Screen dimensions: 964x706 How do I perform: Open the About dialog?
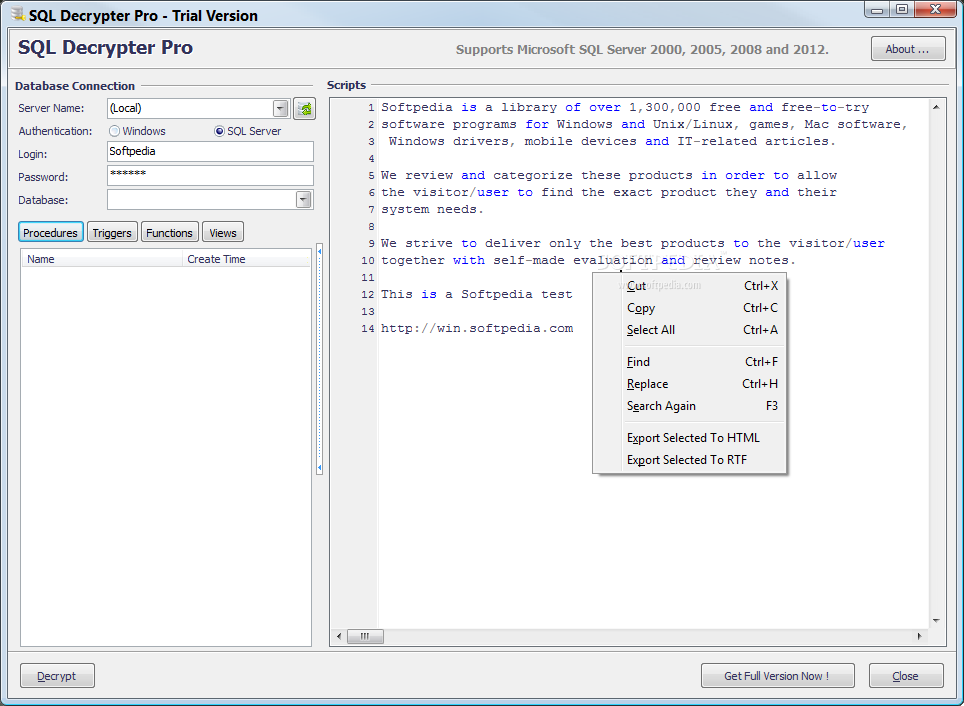point(908,49)
